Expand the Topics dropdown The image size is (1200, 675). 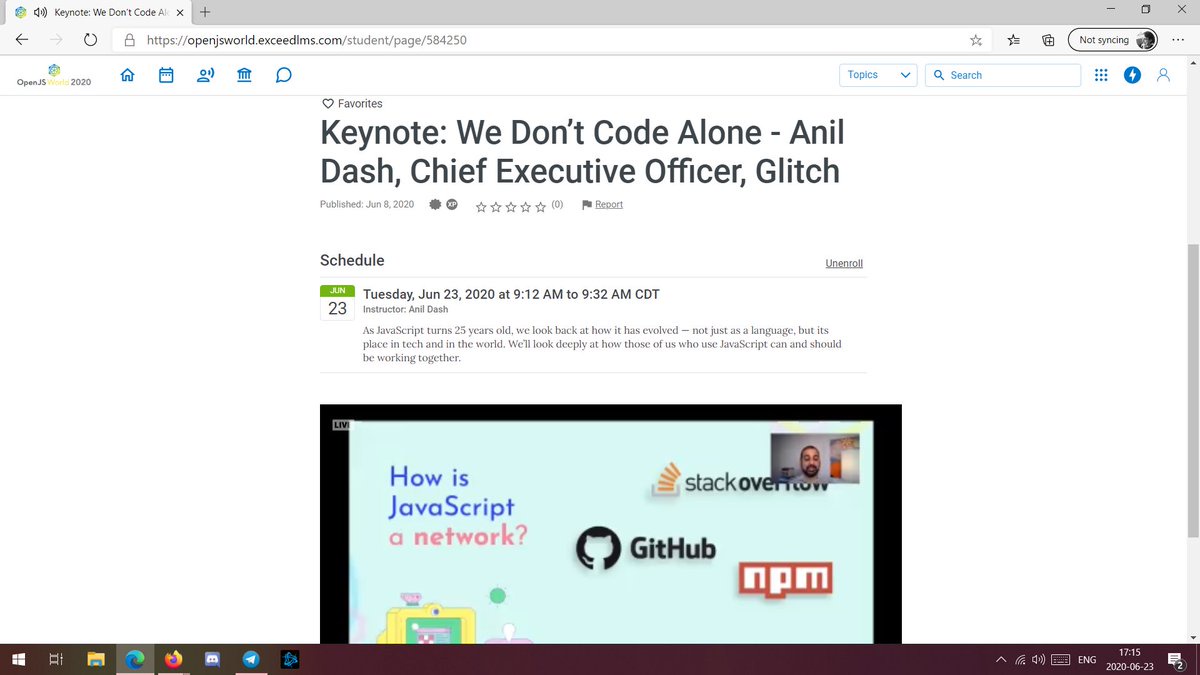coord(878,75)
